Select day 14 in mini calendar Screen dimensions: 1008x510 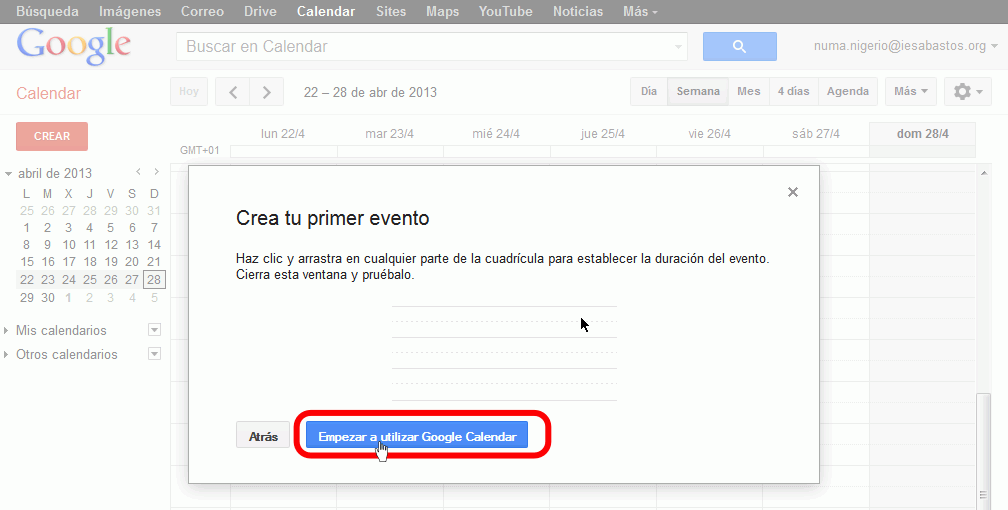[154, 244]
